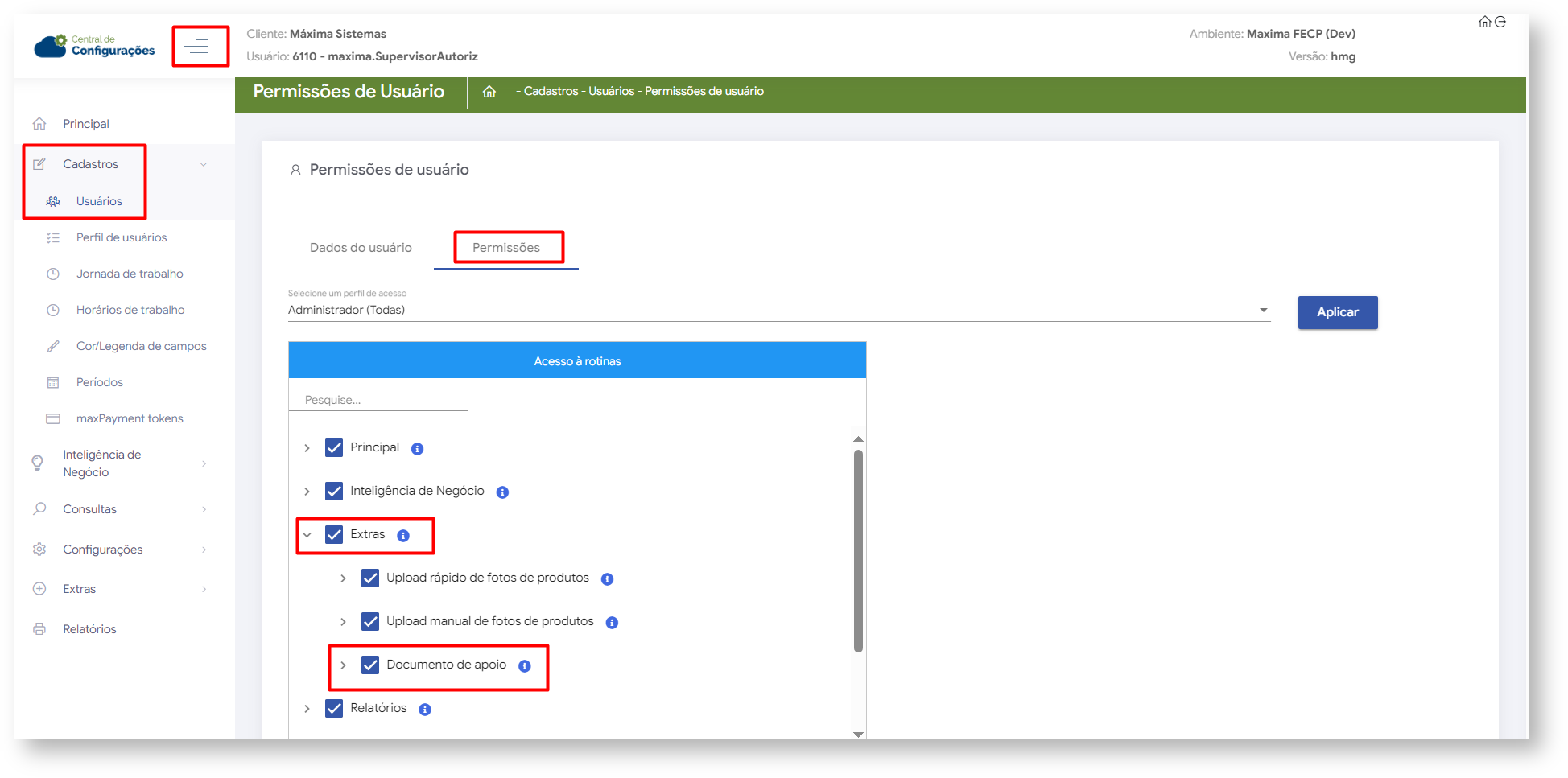Click the logout icon at top right

1500,22
